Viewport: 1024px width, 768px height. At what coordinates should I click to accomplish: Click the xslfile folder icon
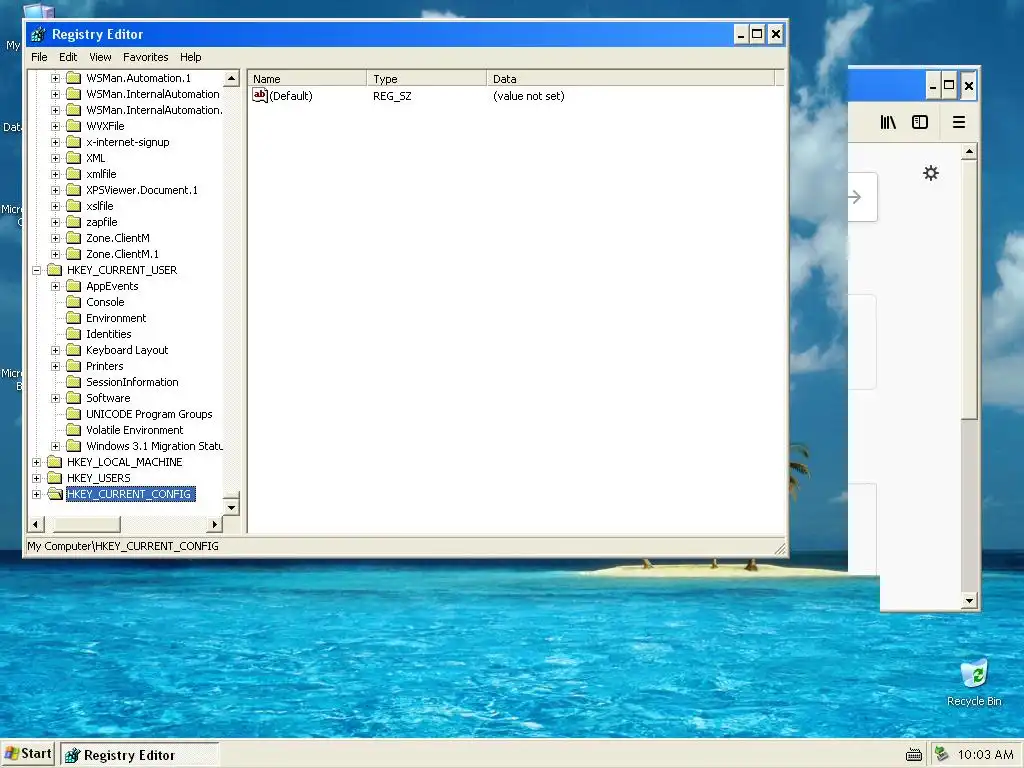click(x=74, y=206)
